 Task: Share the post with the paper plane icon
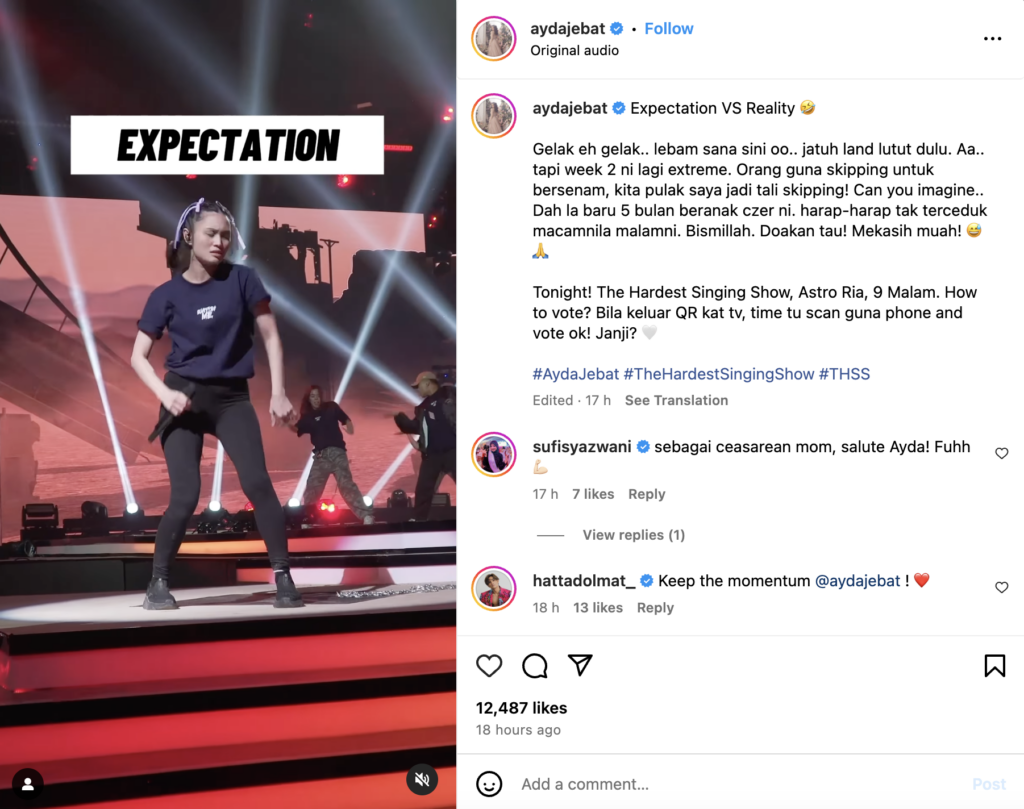pyautogui.click(x=580, y=665)
